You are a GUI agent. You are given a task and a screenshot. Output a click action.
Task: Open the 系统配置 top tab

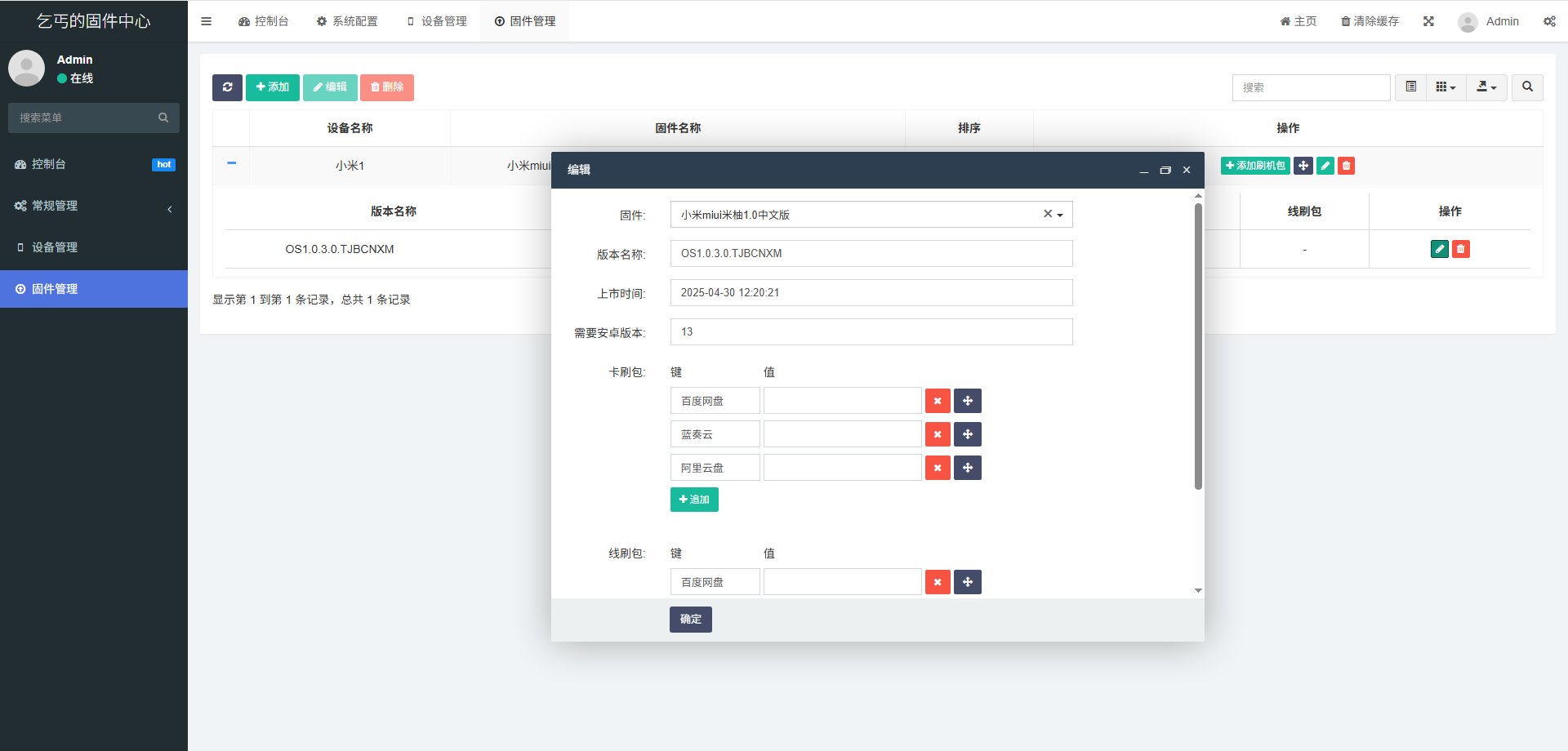(347, 21)
